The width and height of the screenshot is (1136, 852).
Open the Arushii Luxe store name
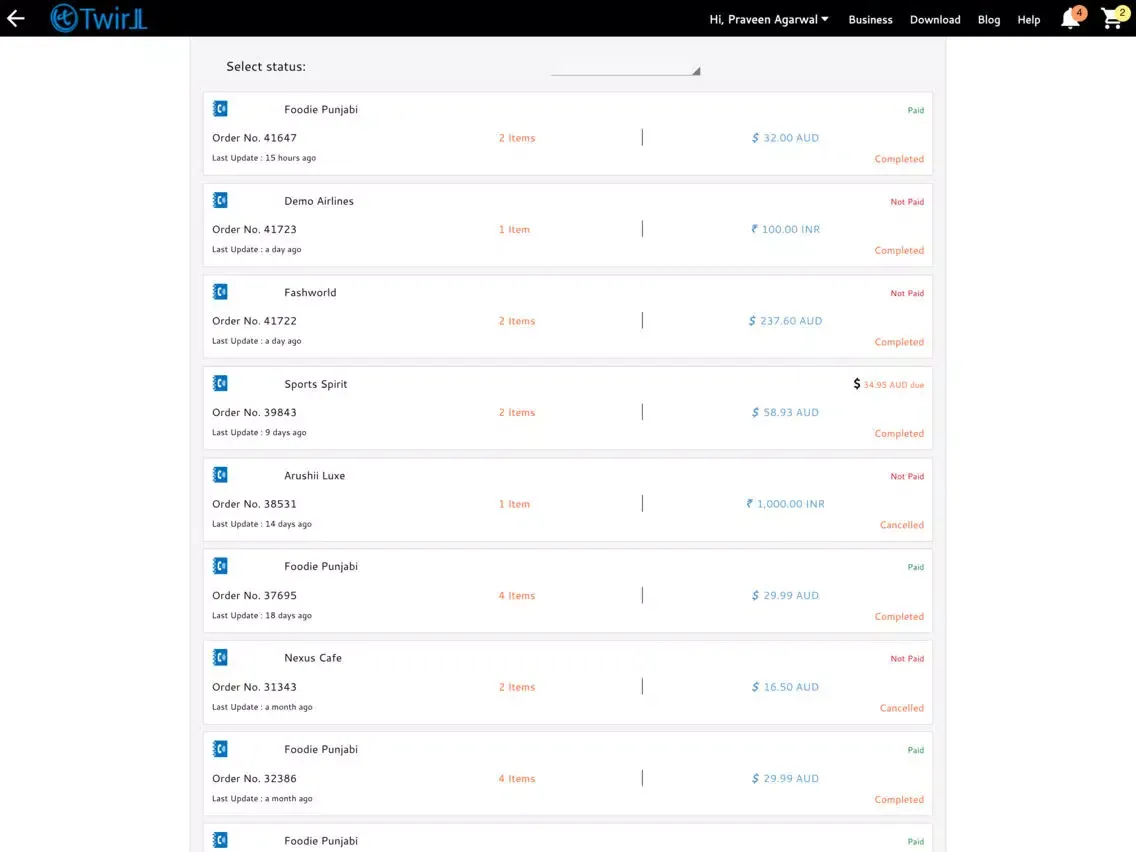point(314,475)
